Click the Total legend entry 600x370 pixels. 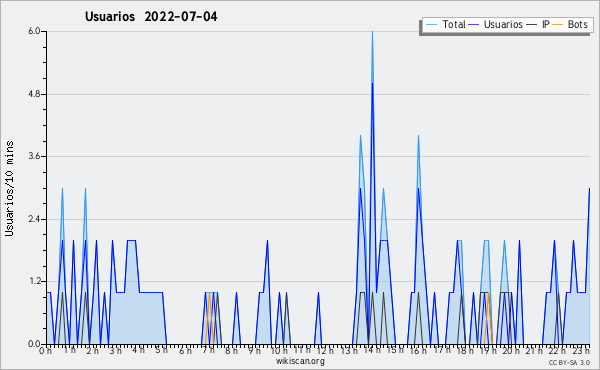point(445,24)
